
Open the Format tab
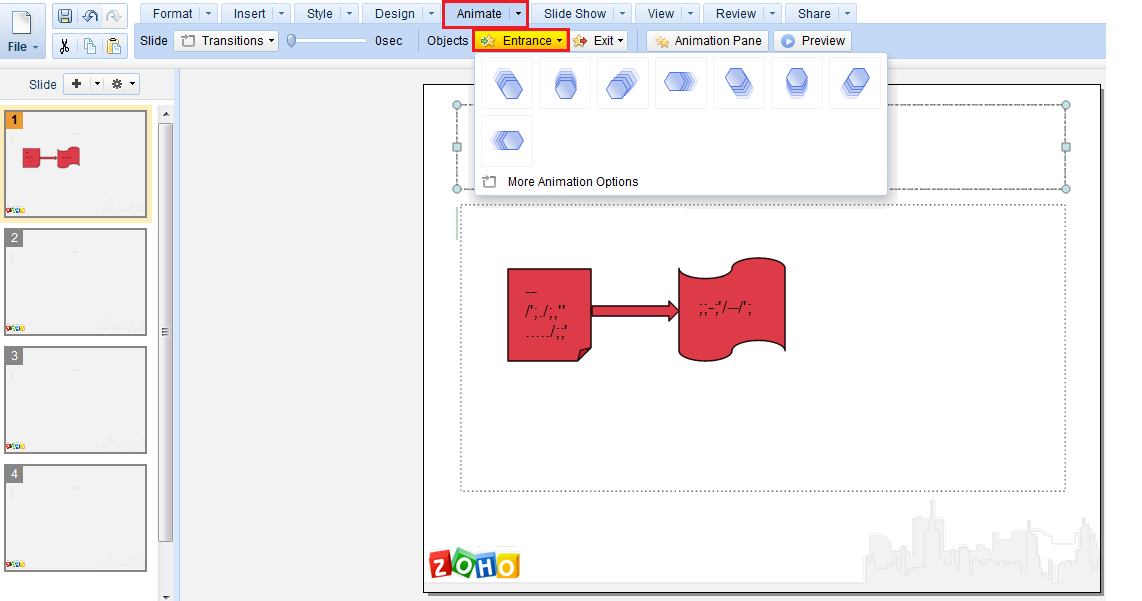tap(173, 14)
